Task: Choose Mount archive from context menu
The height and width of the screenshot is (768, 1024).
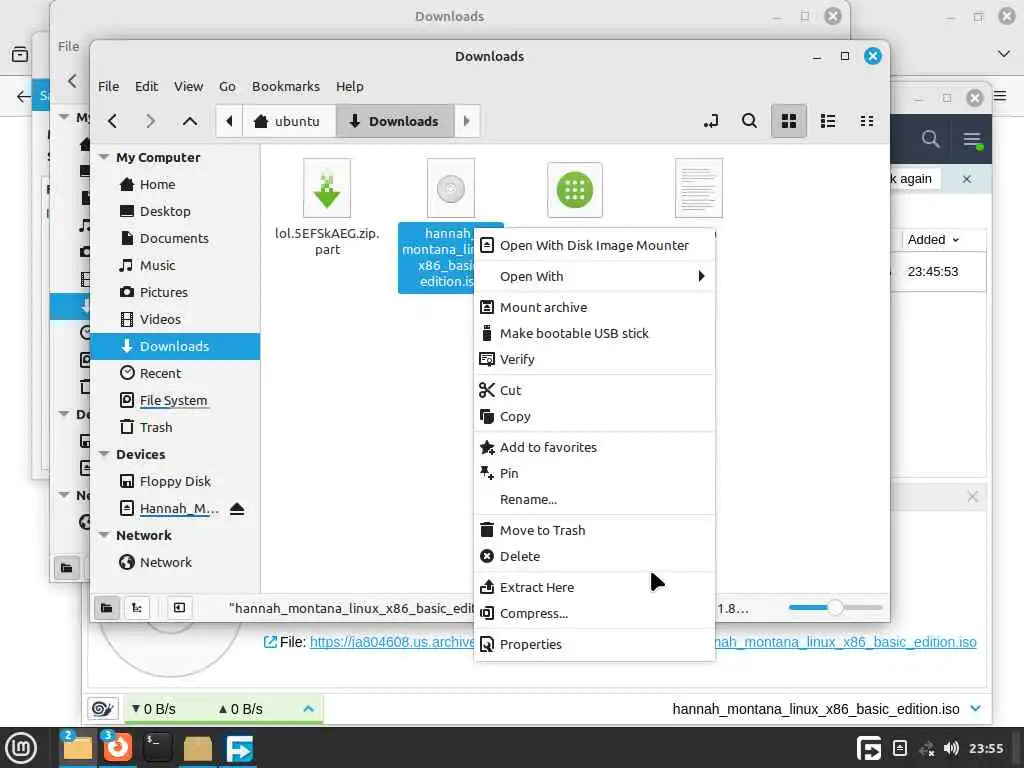Action: click(x=594, y=307)
